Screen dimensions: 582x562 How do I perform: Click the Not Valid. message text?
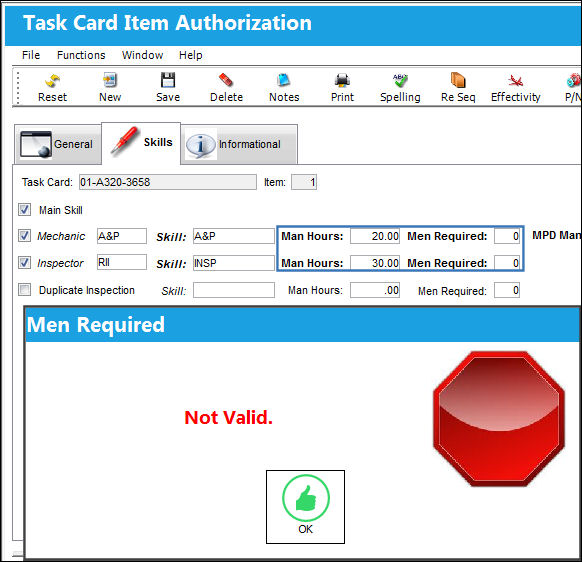click(x=228, y=418)
